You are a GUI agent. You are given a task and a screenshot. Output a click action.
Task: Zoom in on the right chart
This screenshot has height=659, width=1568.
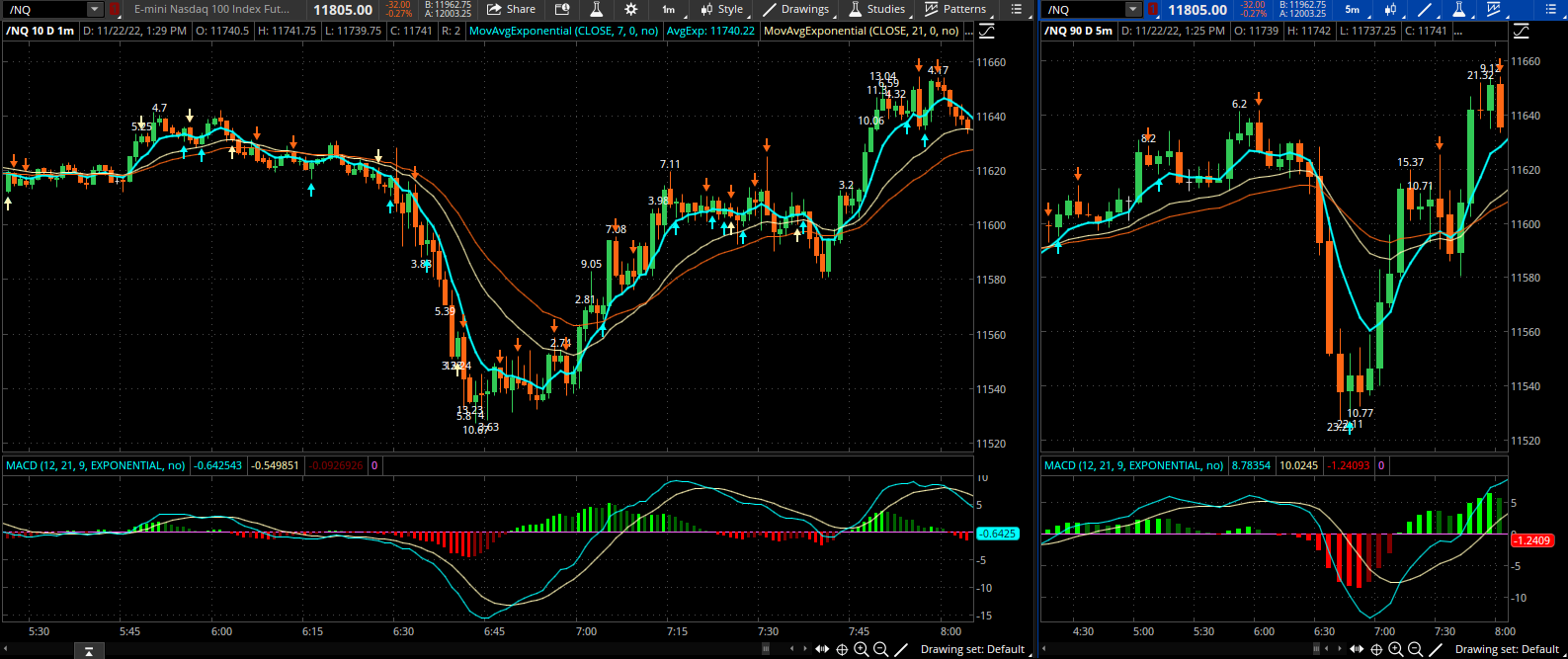(x=1396, y=649)
